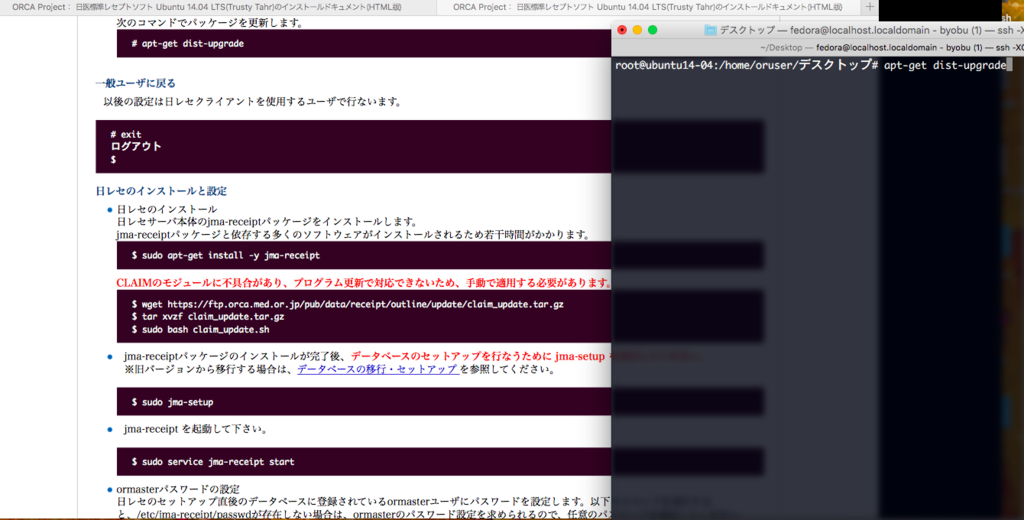1024x520 pixels.
Task: Click the bullet ormasterパスワードの設定
Action: (178, 489)
